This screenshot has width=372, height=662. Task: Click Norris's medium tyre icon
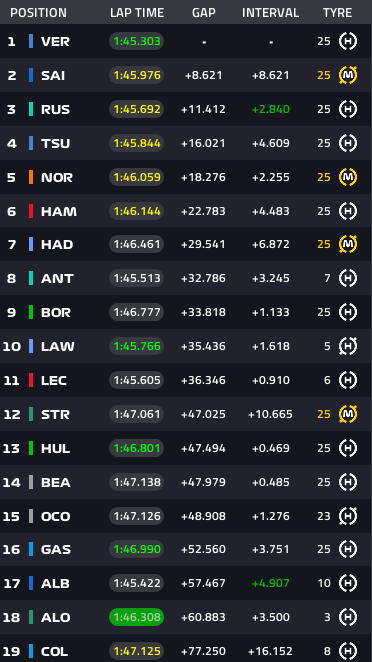tap(348, 177)
